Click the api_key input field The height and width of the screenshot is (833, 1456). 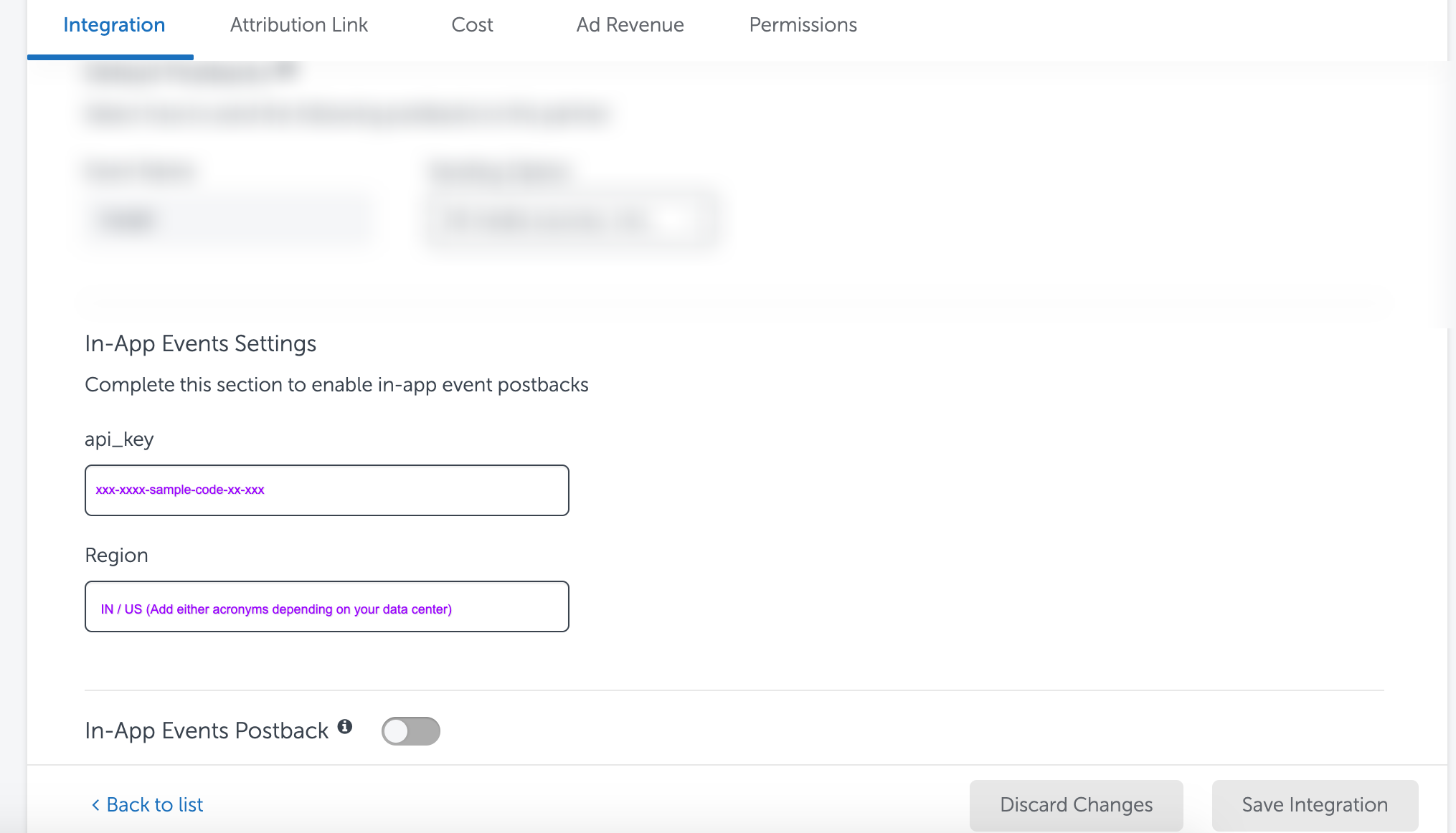pyautogui.click(x=327, y=490)
